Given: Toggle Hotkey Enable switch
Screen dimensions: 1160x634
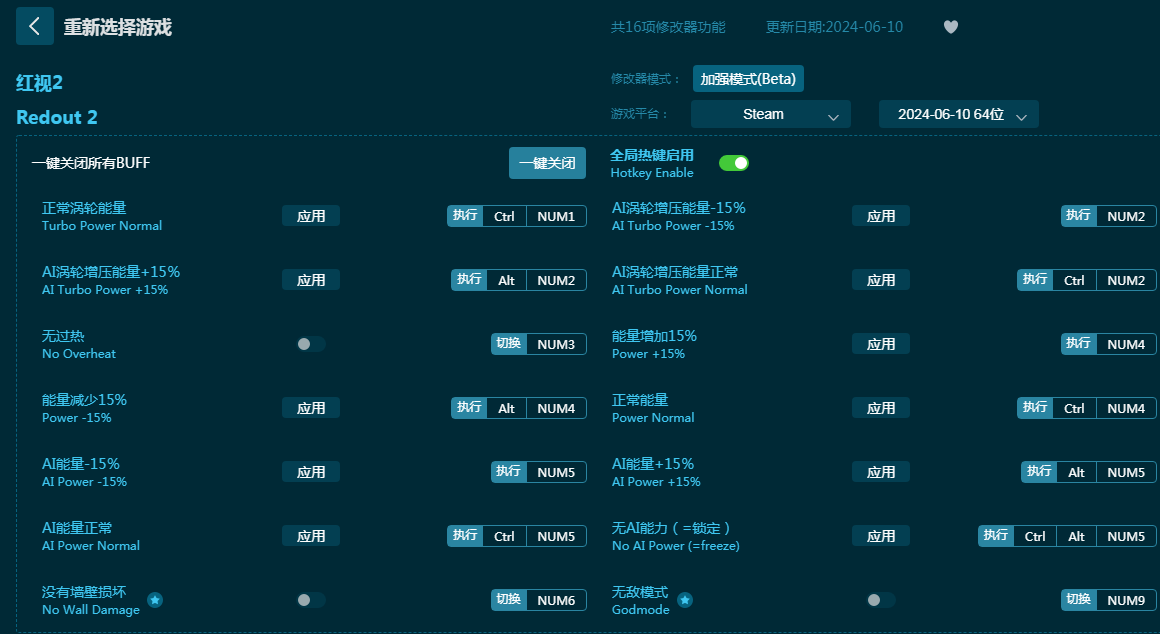Looking at the screenshot, I should tap(734, 163).
